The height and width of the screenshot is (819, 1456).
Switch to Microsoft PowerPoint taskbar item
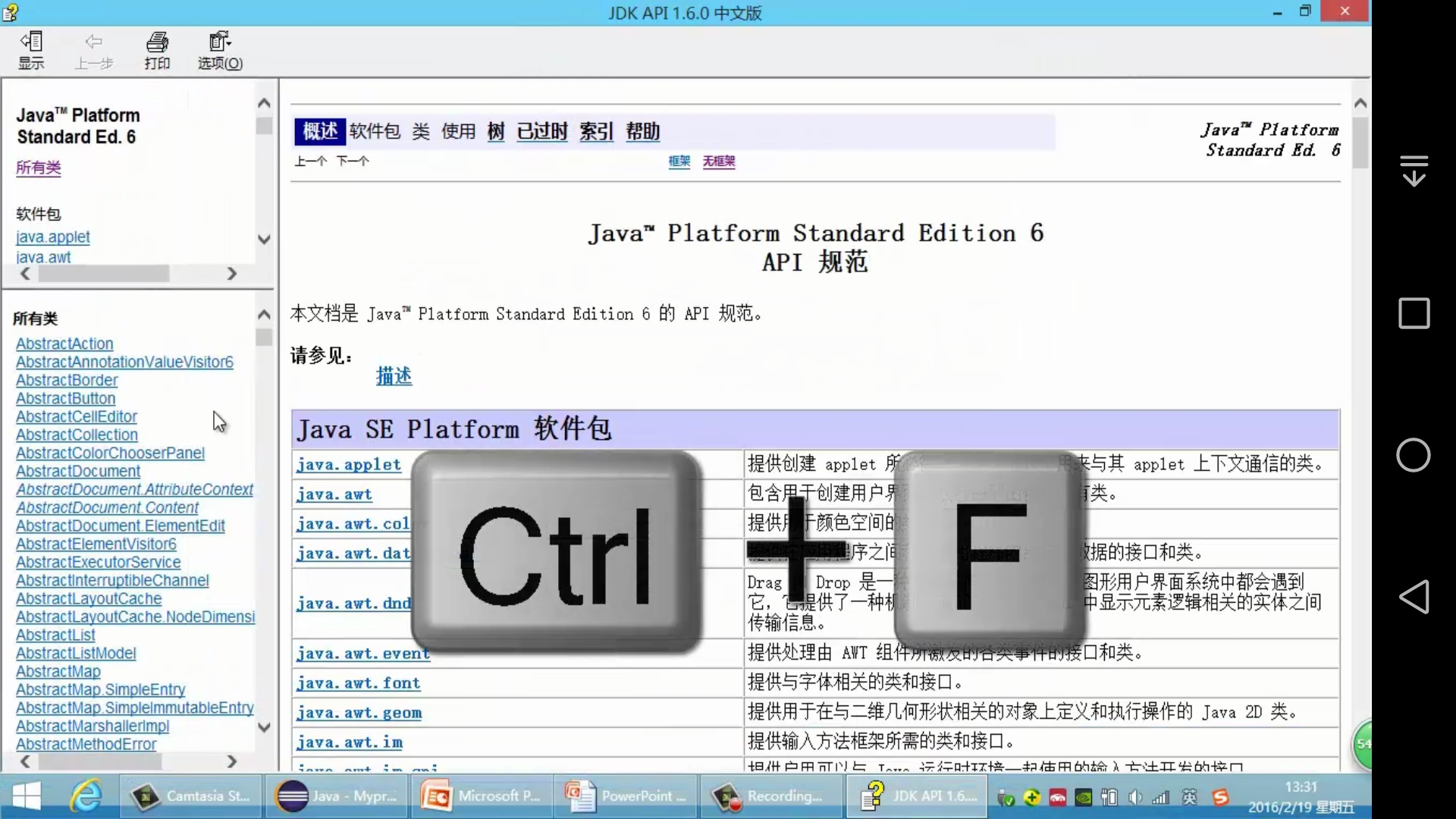tap(482, 796)
